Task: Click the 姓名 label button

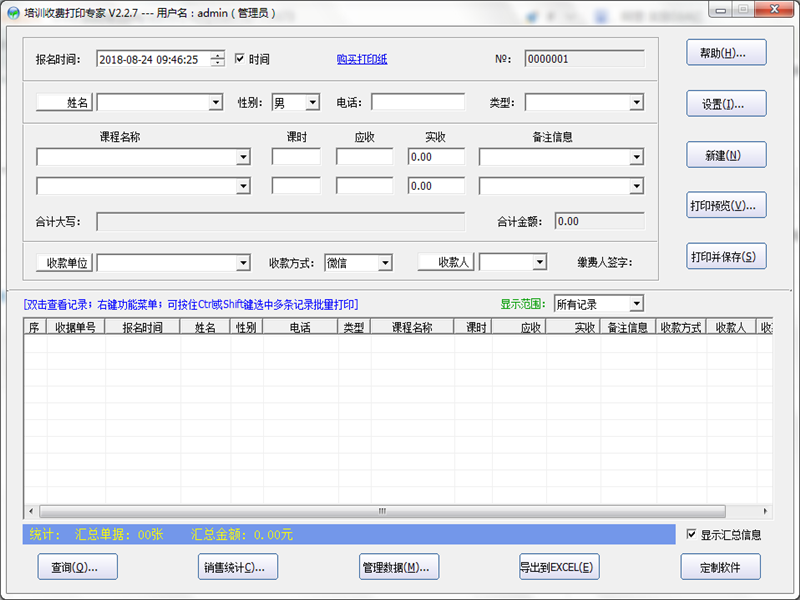Action: [x=64, y=103]
